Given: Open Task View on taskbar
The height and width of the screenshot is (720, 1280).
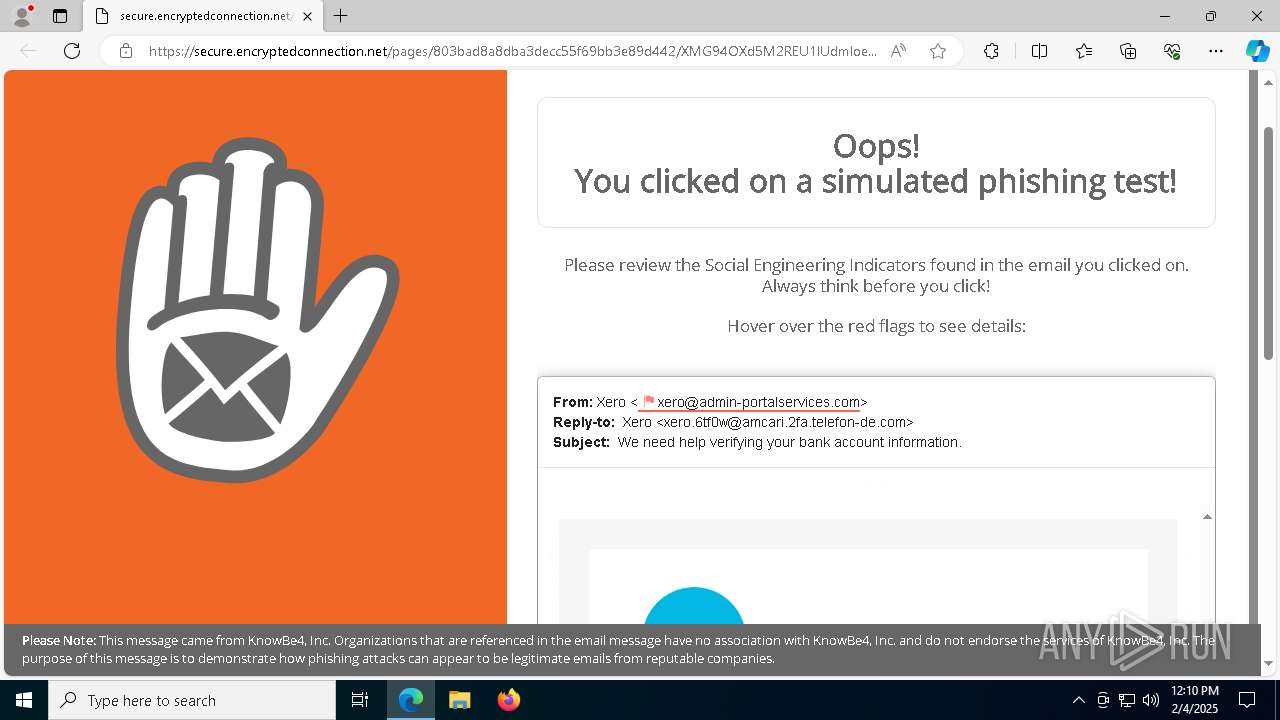Looking at the screenshot, I should click(360, 700).
